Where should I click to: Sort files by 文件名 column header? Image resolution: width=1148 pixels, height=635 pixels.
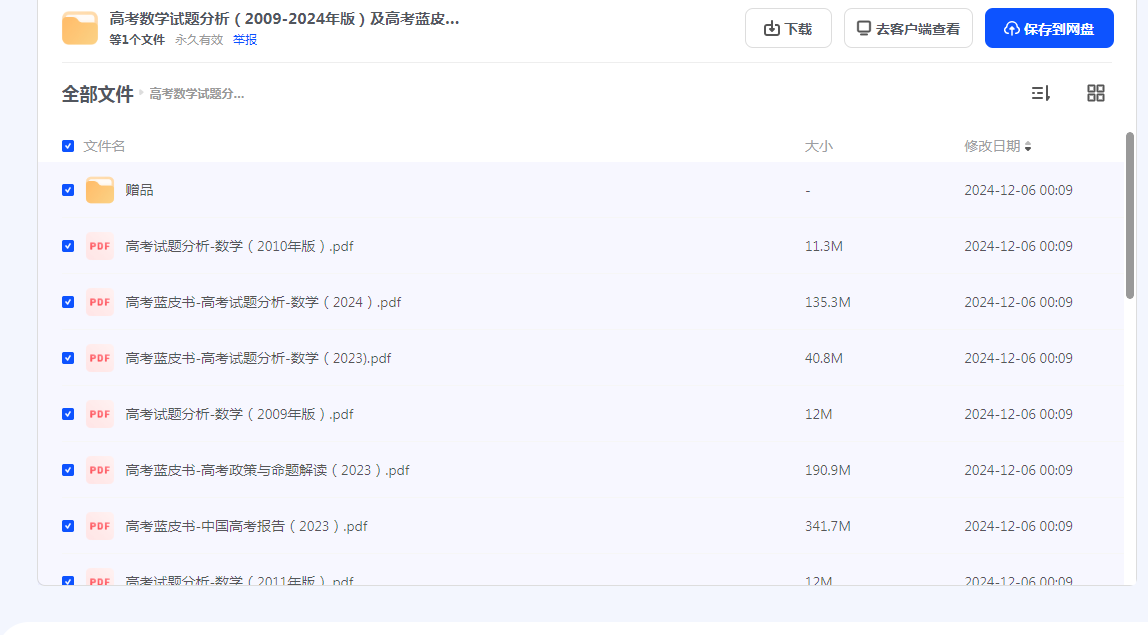coord(104,146)
